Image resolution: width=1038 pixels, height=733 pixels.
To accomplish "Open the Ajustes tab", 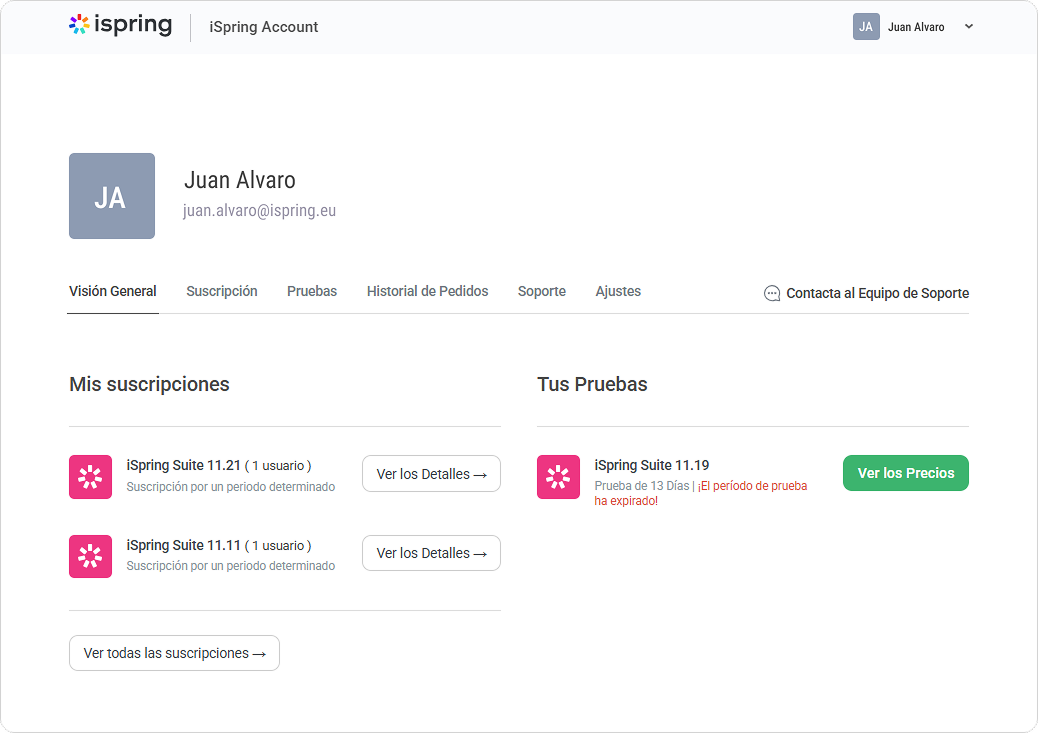I will point(618,291).
